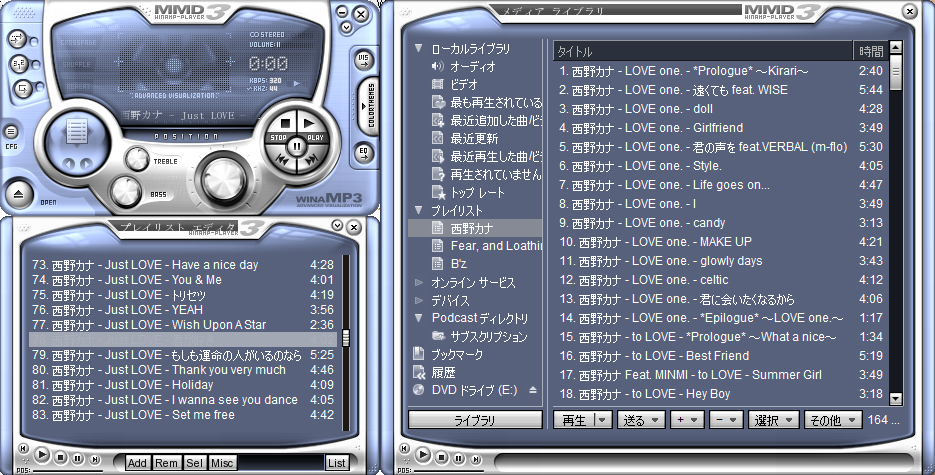Click play in the playlist editor's mini controls

42,455
